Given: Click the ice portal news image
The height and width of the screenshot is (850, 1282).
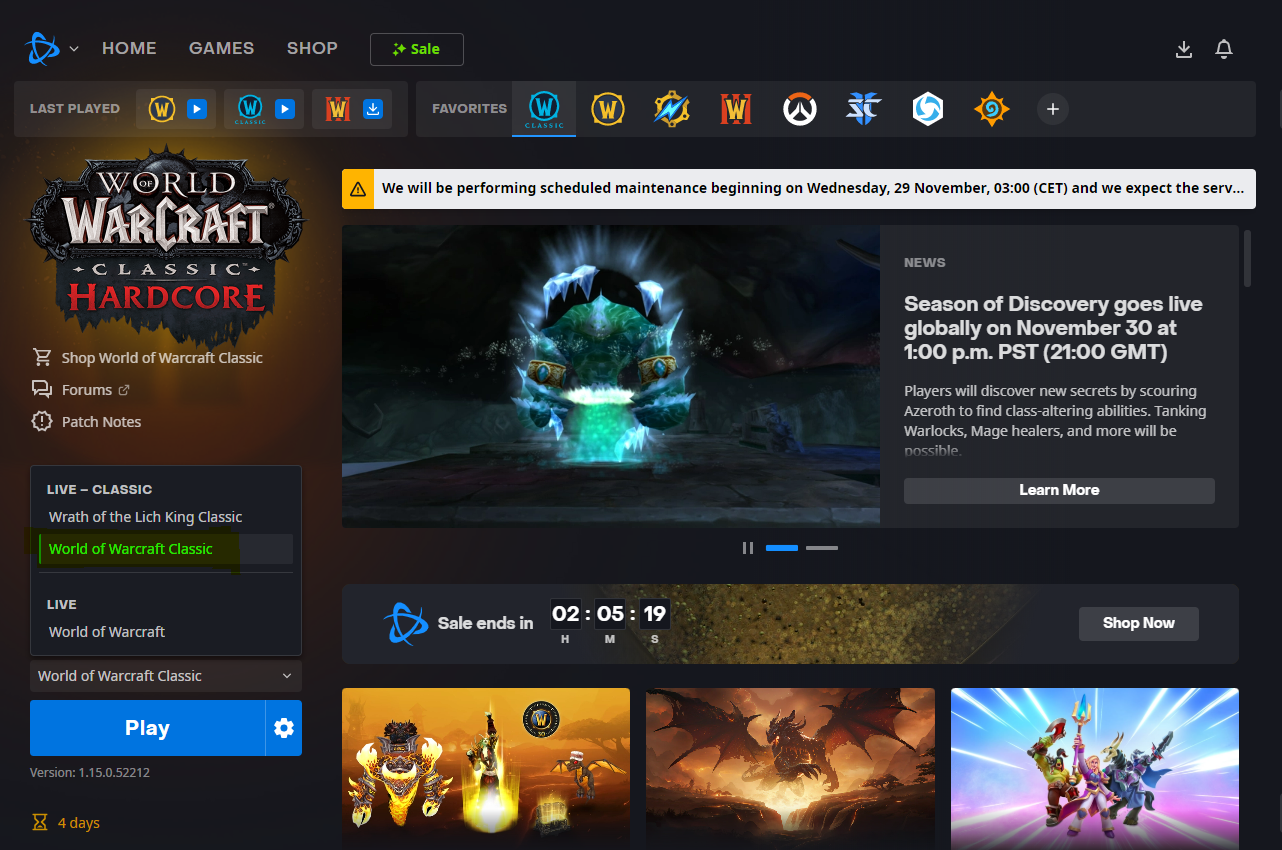Looking at the screenshot, I should [611, 376].
